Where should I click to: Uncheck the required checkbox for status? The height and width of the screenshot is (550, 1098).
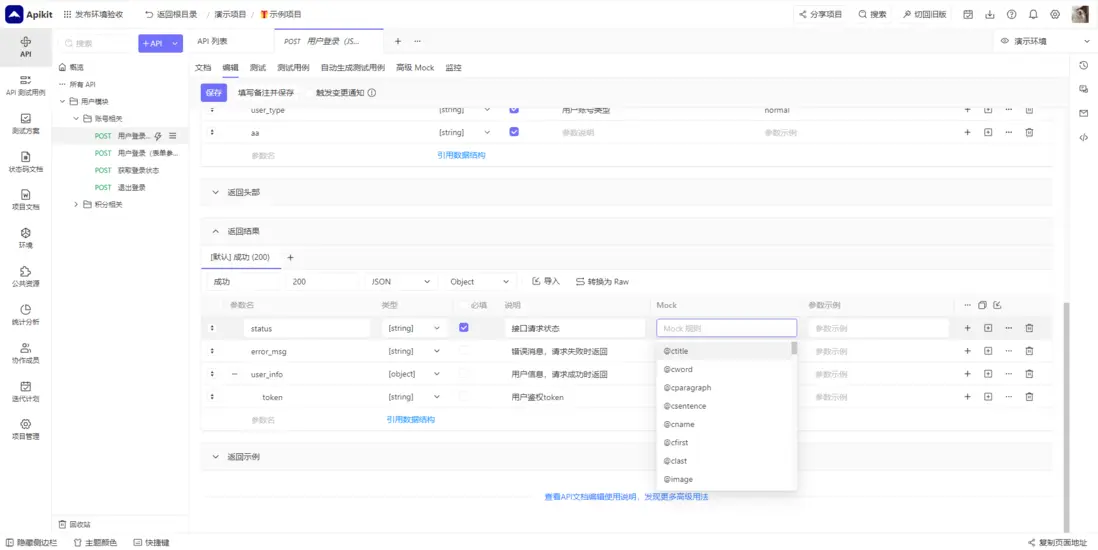pyautogui.click(x=464, y=328)
